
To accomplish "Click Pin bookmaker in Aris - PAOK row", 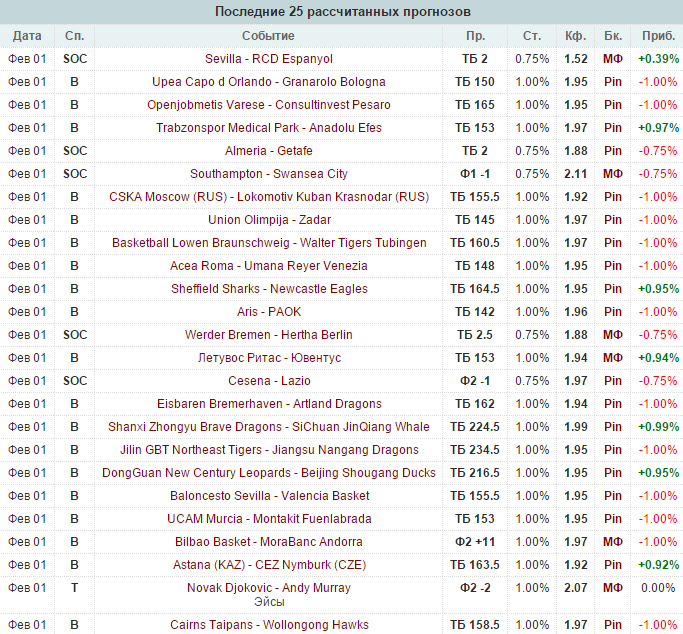I will 612,312.
